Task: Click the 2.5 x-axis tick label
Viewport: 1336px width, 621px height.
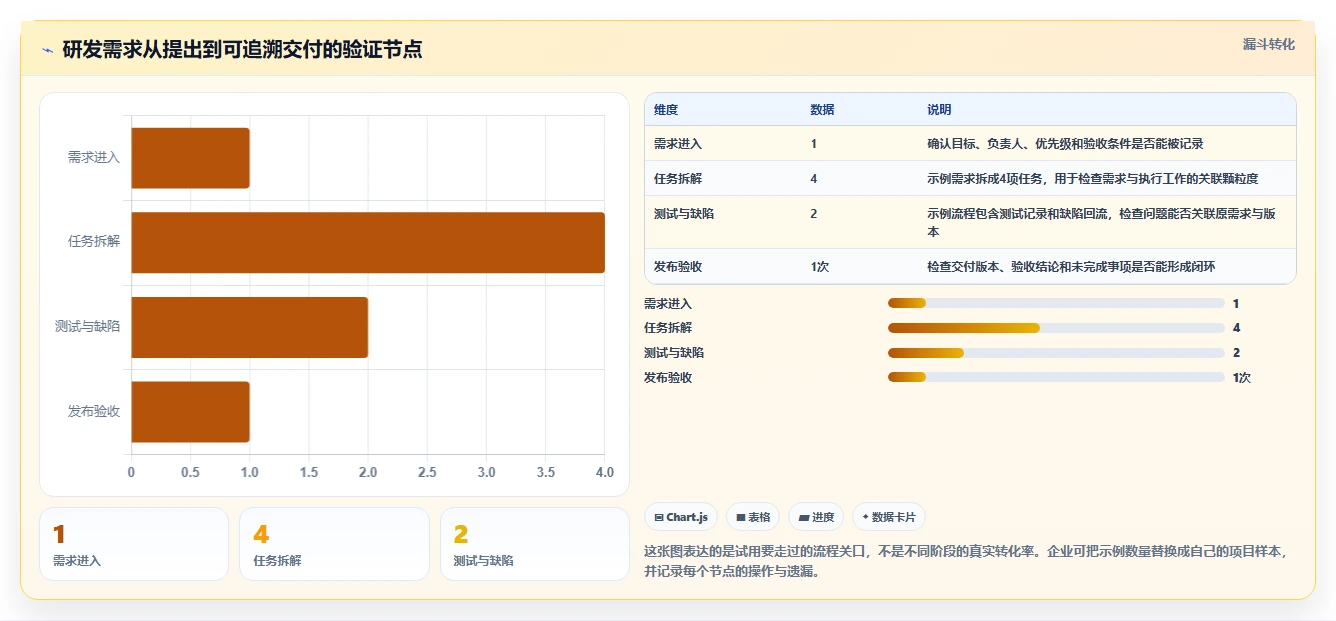Action: point(427,472)
